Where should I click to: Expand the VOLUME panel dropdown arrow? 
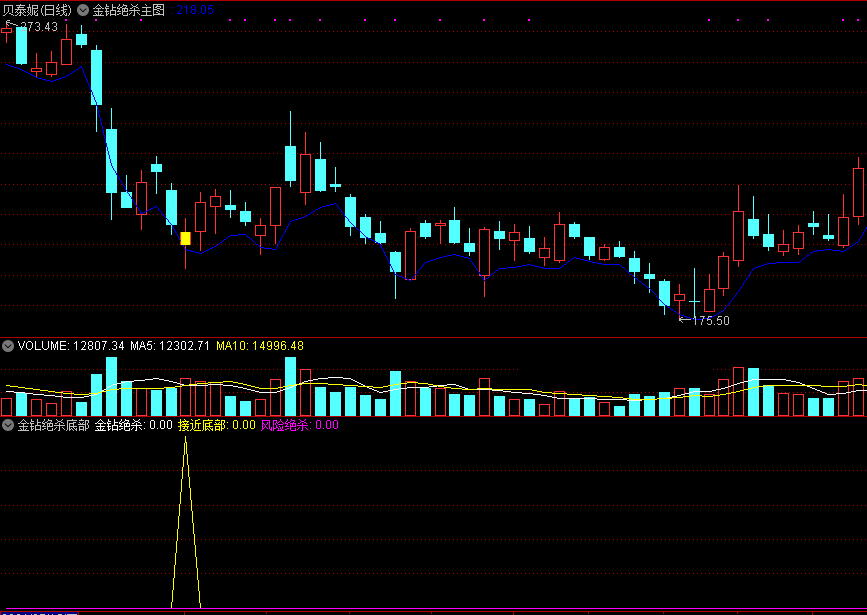[x=8, y=346]
